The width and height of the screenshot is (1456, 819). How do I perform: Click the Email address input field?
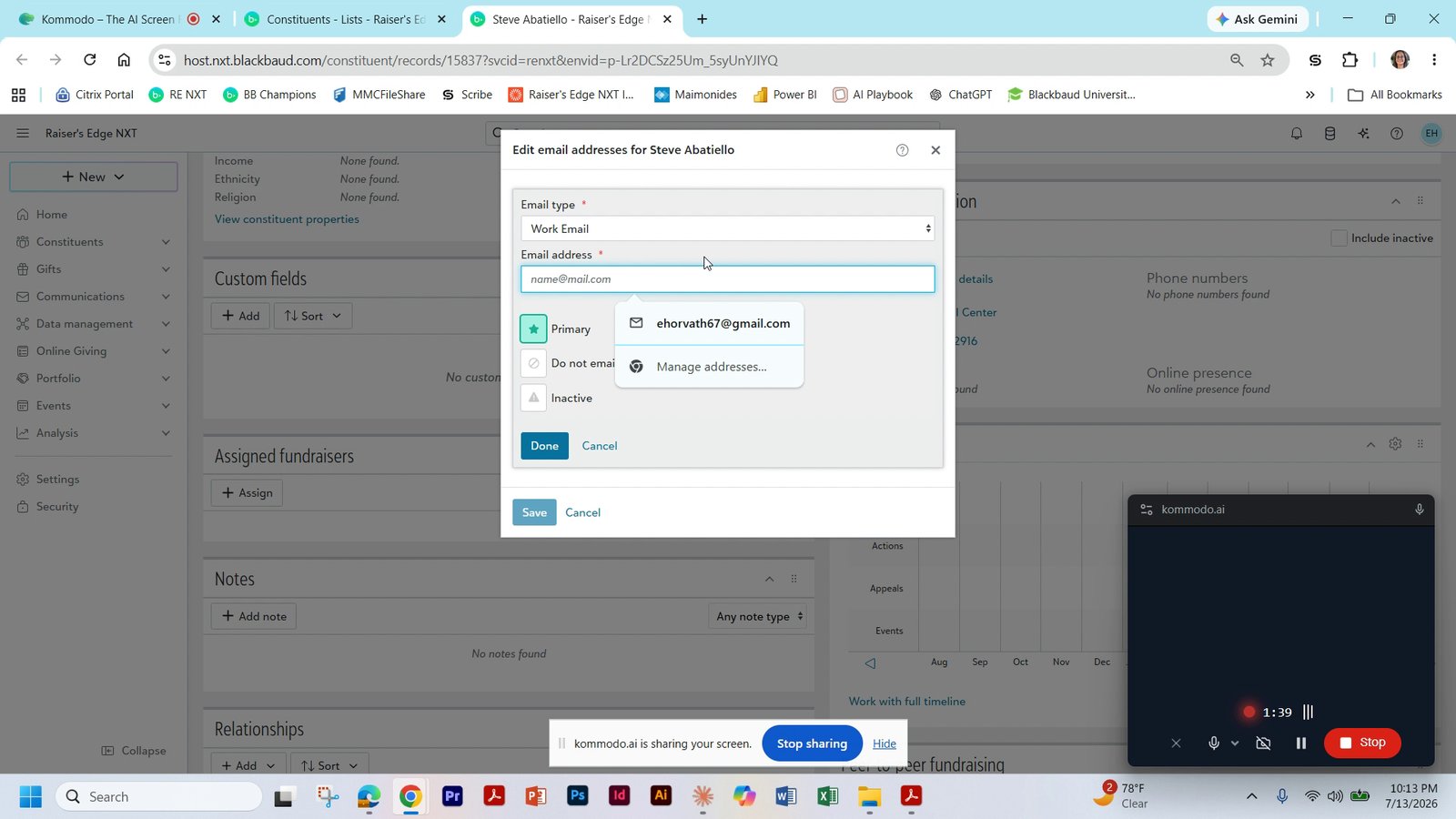point(728,279)
